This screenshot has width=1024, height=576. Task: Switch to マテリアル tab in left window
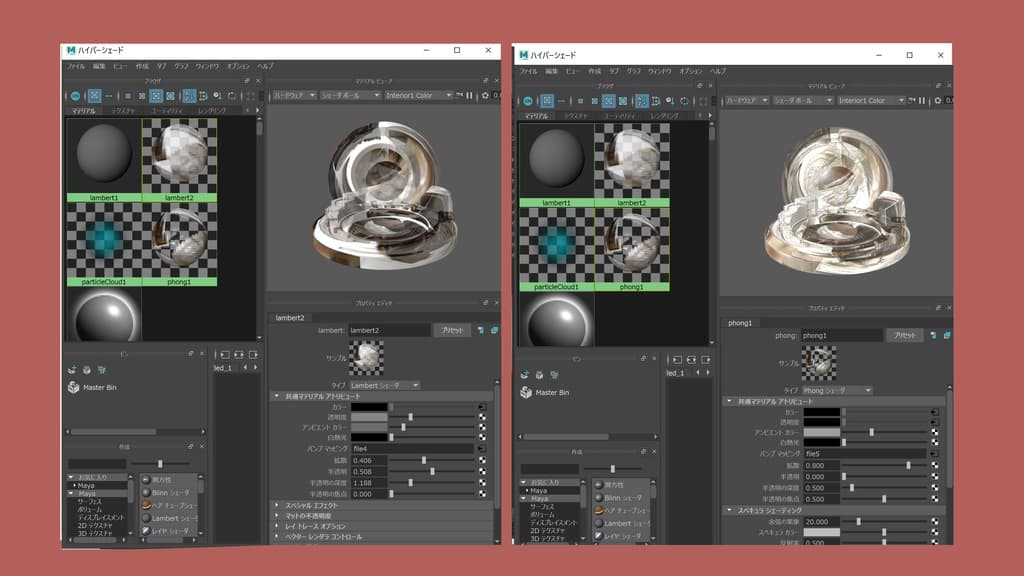coord(84,111)
